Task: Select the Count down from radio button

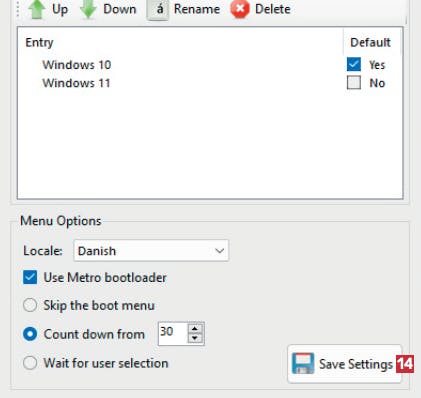Action: pyautogui.click(x=30, y=334)
